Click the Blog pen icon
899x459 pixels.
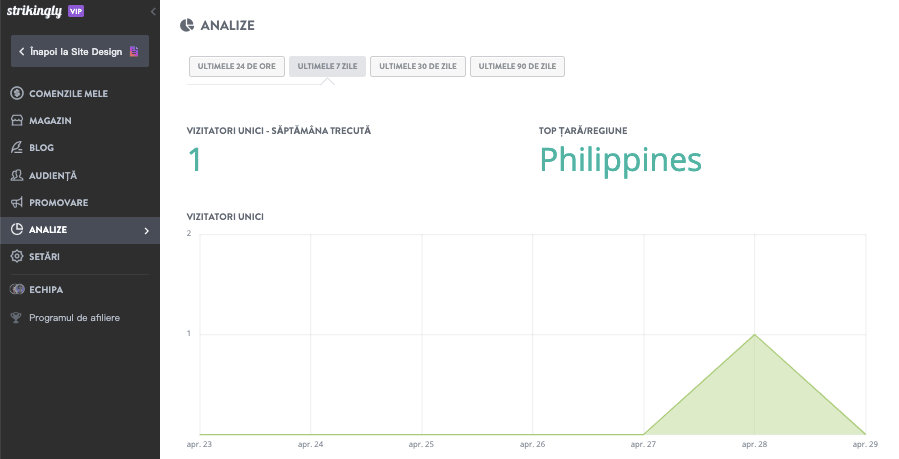(16, 148)
